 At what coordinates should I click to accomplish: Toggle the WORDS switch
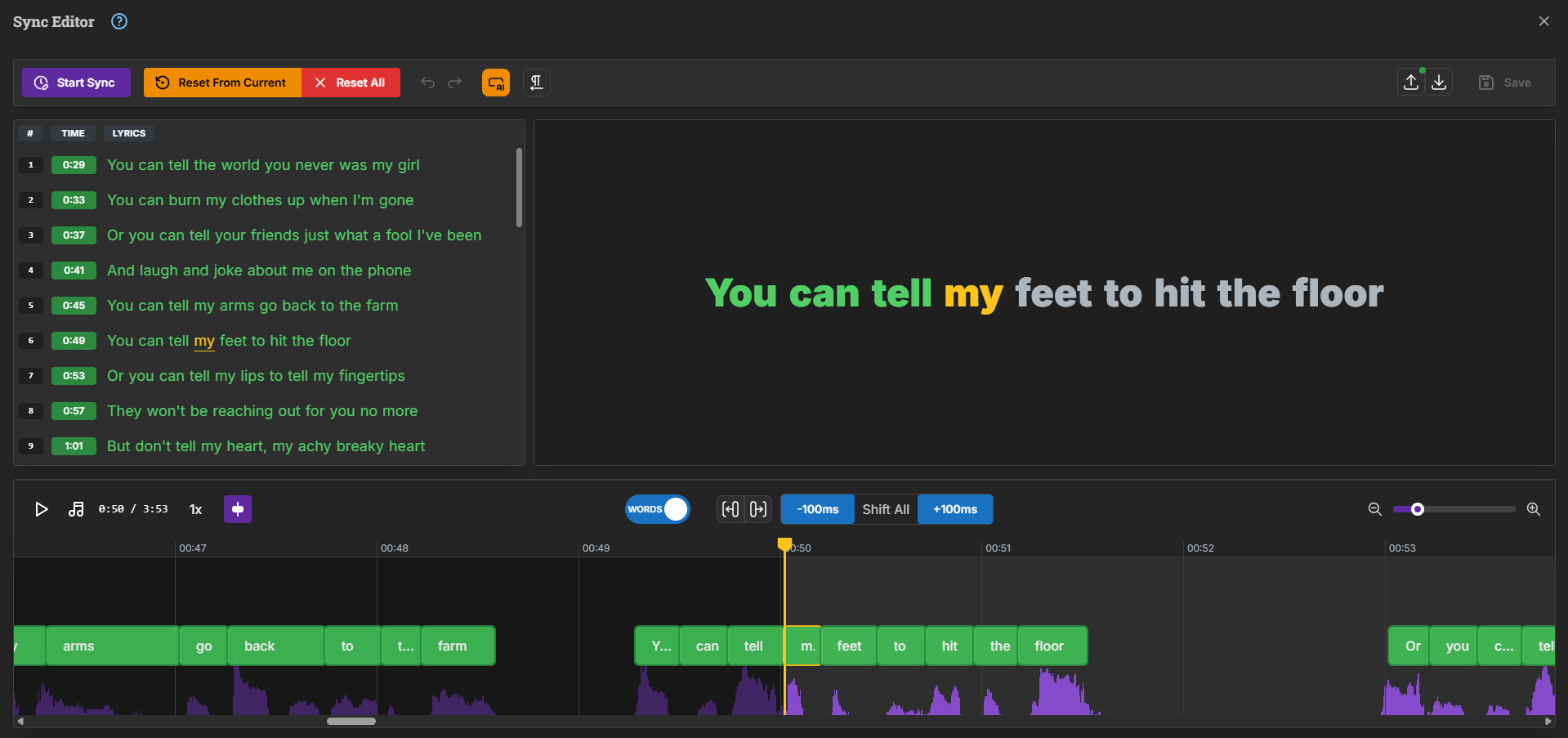tap(658, 509)
